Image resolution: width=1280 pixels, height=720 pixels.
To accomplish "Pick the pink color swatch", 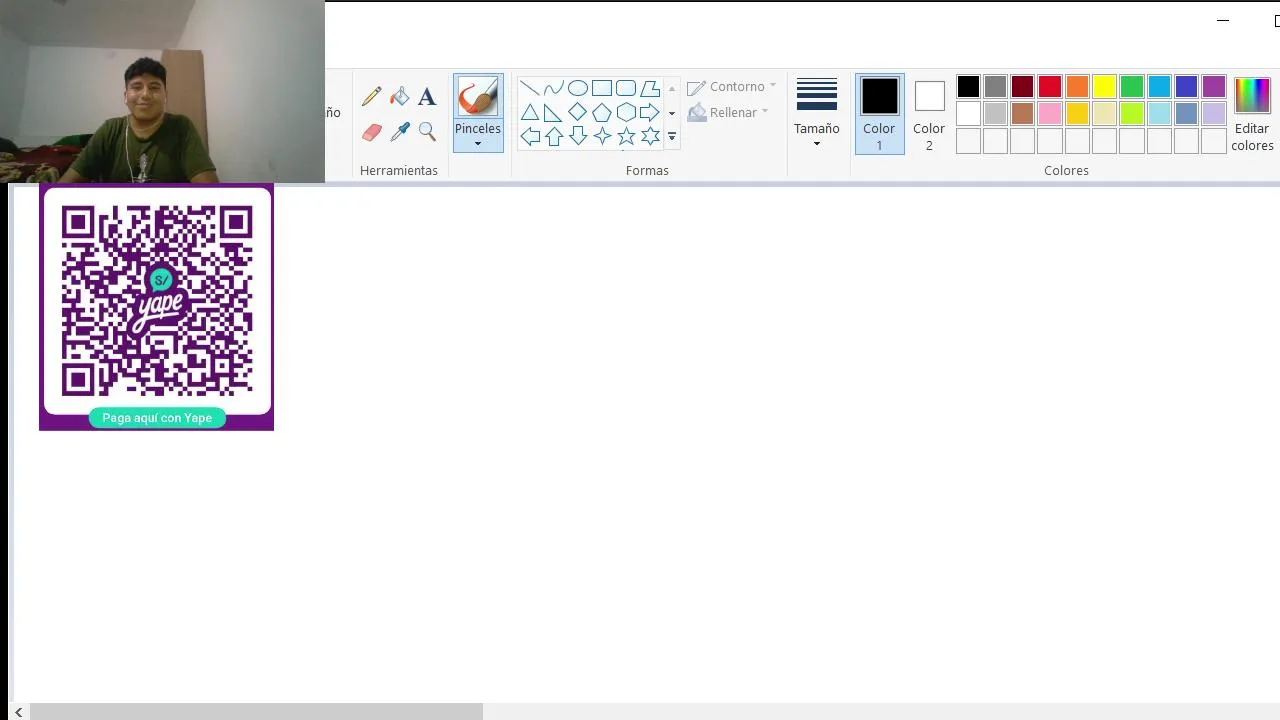I will (x=1050, y=114).
